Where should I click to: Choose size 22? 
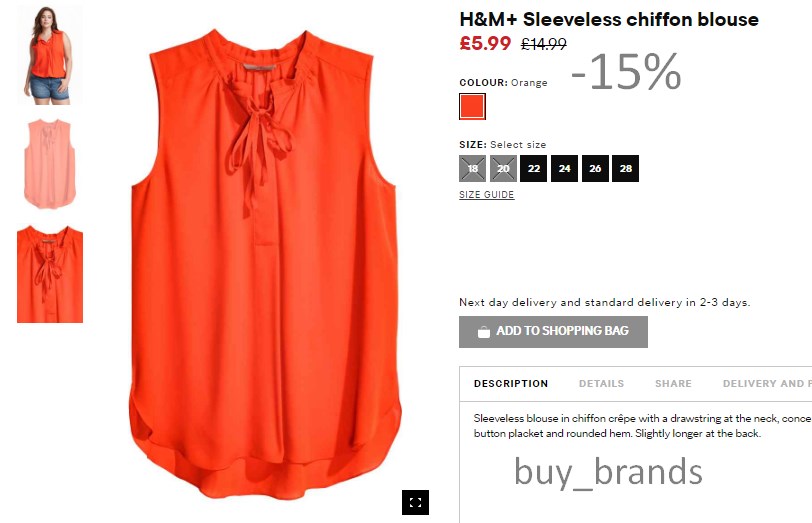(534, 168)
